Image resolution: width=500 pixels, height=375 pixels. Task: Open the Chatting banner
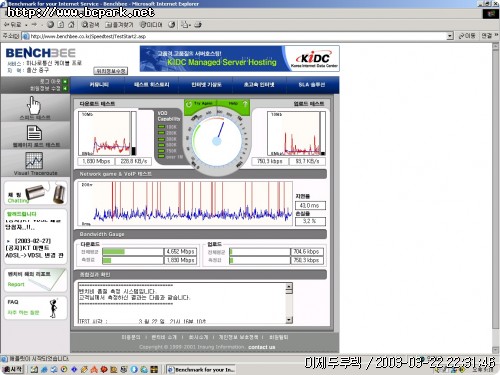(35, 193)
